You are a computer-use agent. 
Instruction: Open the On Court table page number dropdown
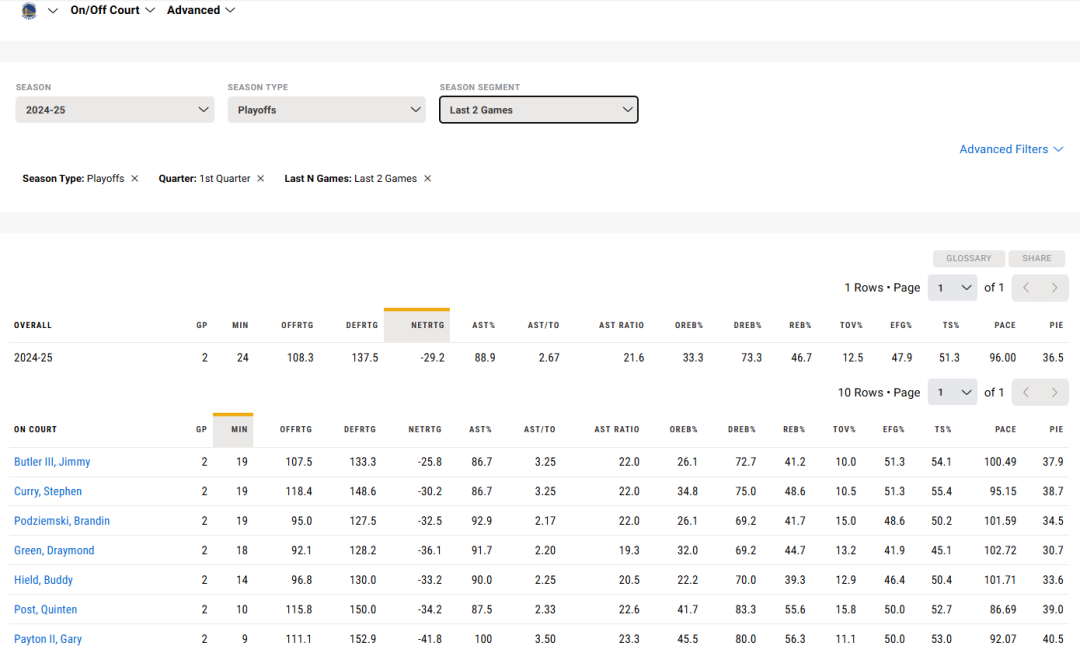click(953, 392)
